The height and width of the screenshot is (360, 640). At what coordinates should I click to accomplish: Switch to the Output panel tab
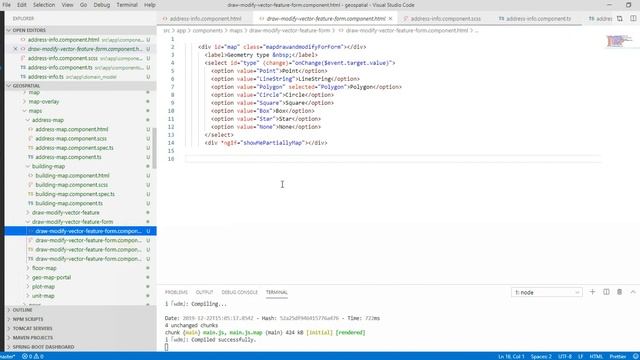(204, 292)
